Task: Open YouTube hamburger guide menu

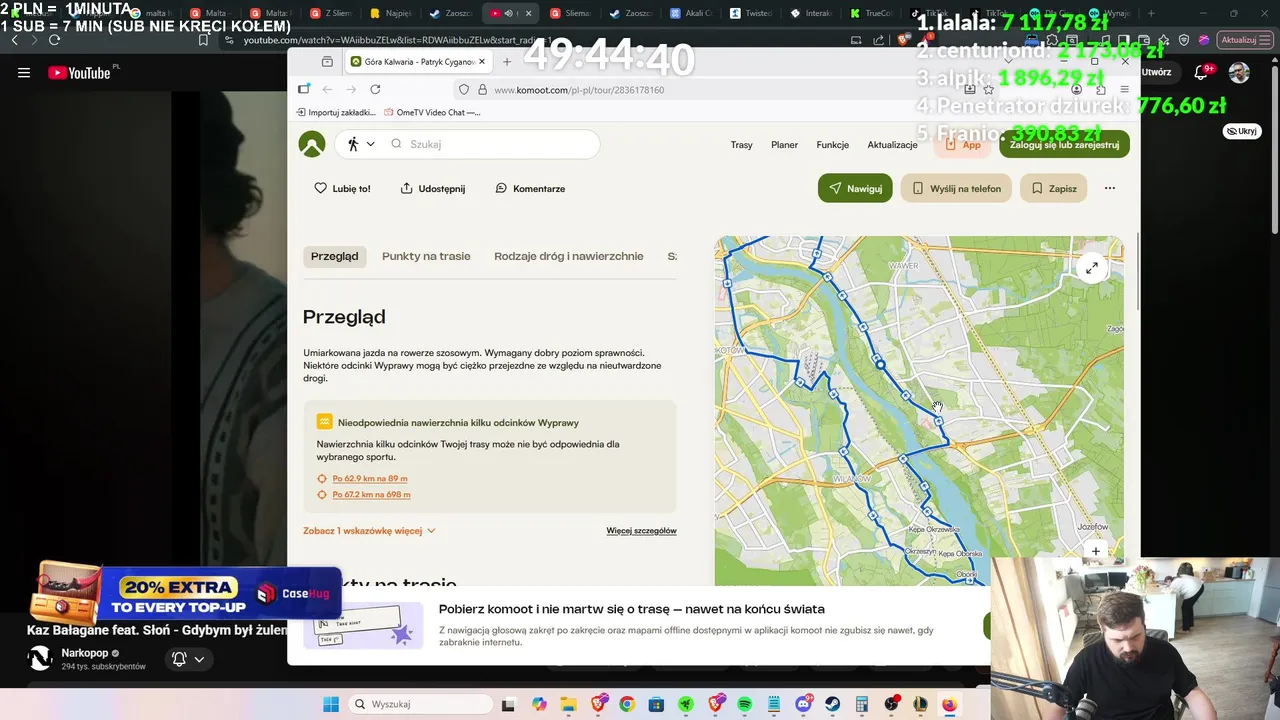Action: [x=24, y=72]
